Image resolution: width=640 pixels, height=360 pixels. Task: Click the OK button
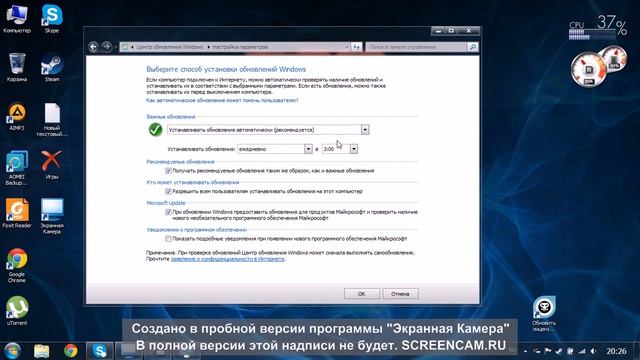pos(362,293)
